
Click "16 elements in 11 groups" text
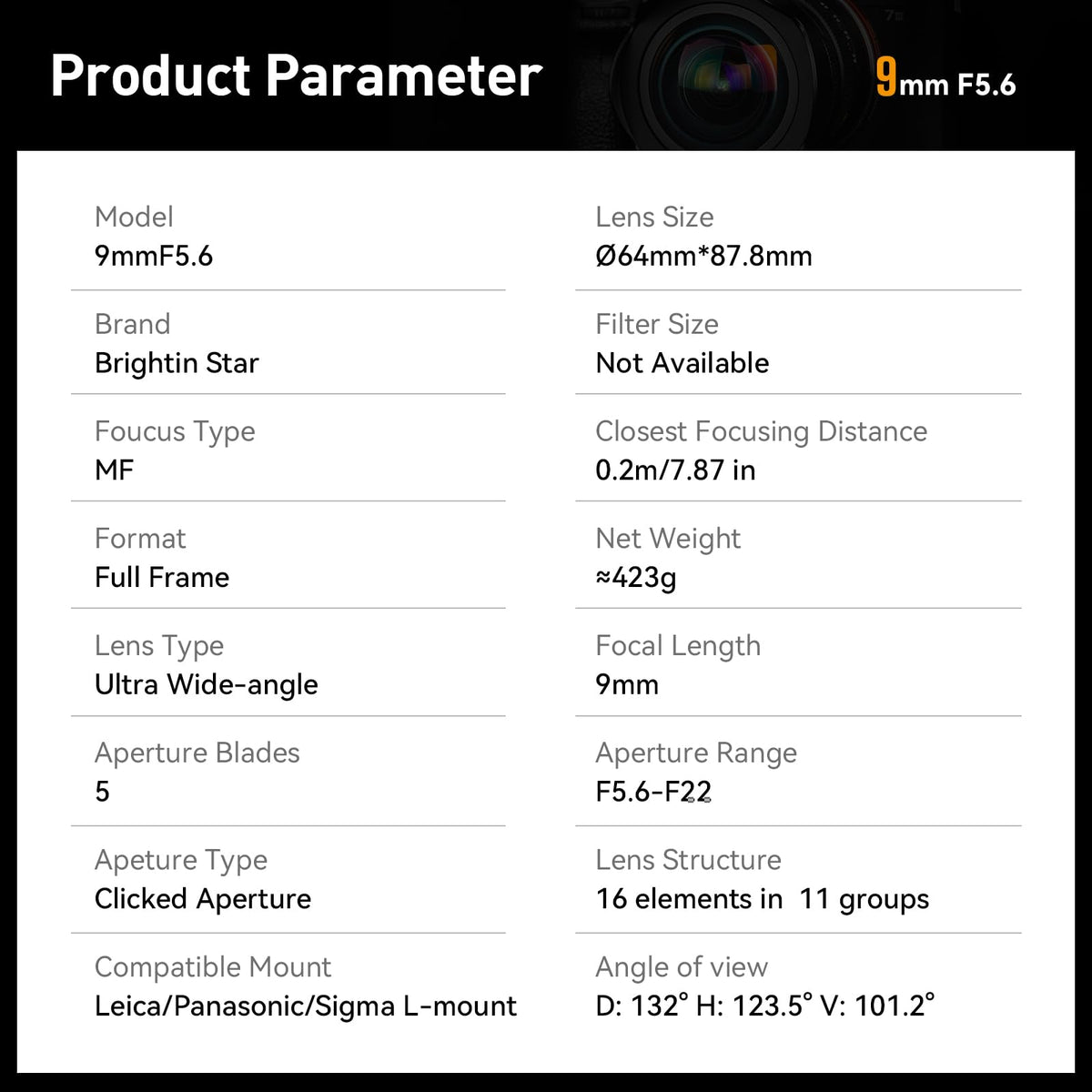pos(763,899)
